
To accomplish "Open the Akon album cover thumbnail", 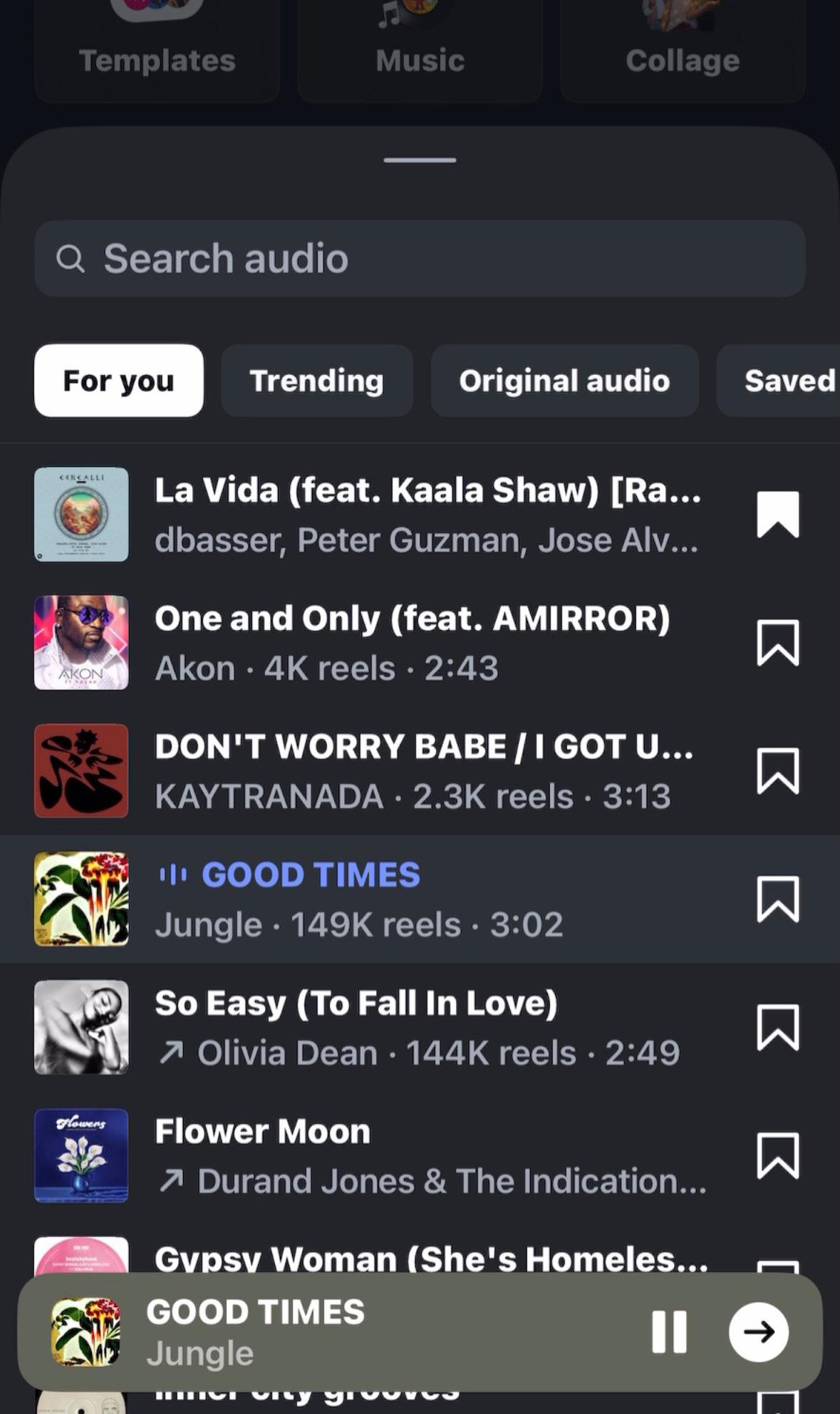I will point(81,642).
